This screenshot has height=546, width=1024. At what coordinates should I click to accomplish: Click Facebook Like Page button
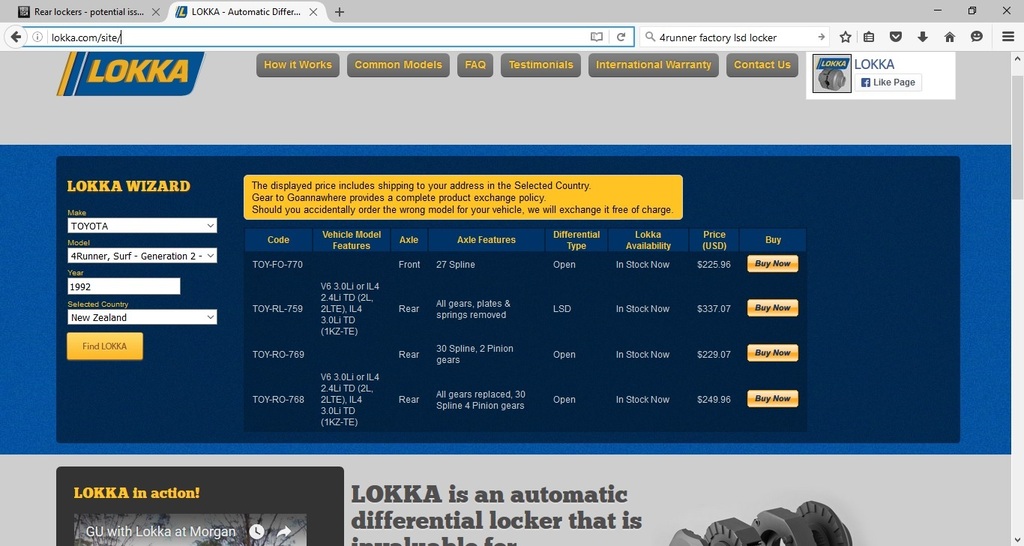[x=888, y=82]
